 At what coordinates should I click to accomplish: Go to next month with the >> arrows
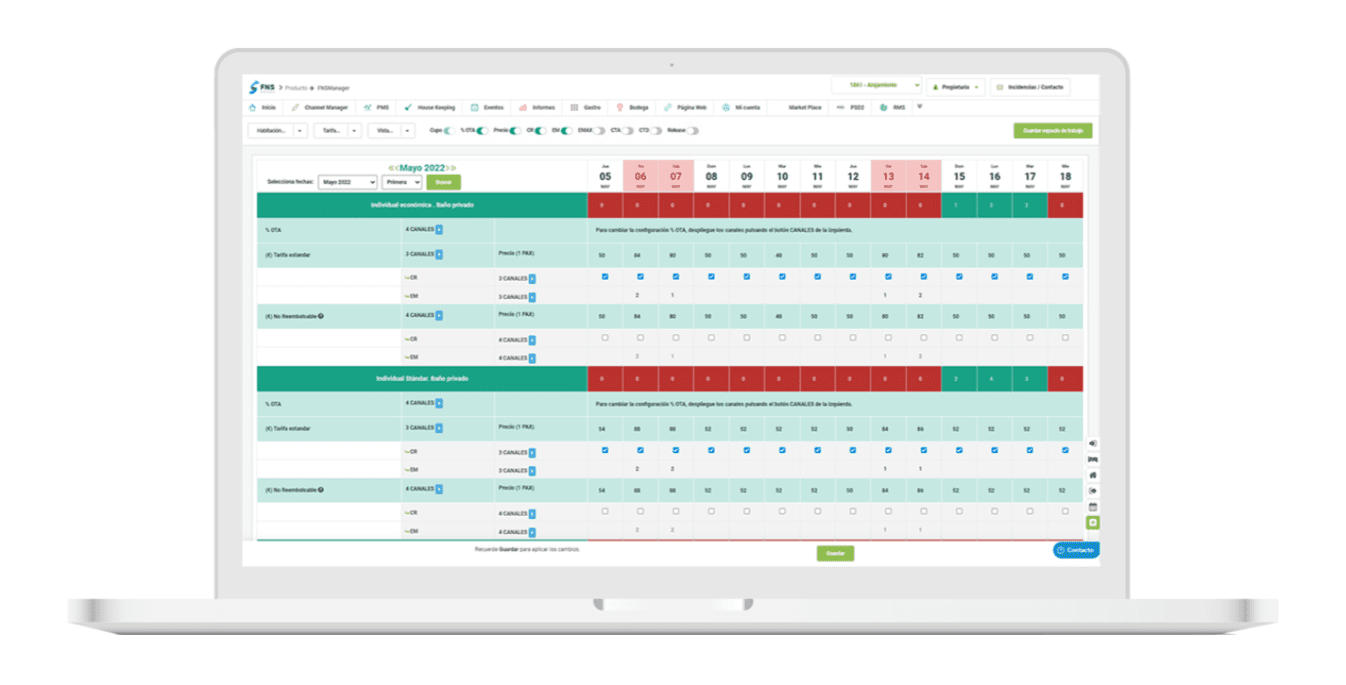(451, 167)
